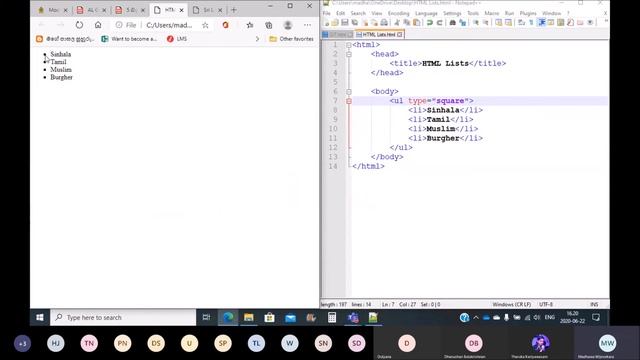The height and width of the screenshot is (360, 640).
Task: Switch to last Edge tab after active tab
Action: tap(208, 10)
